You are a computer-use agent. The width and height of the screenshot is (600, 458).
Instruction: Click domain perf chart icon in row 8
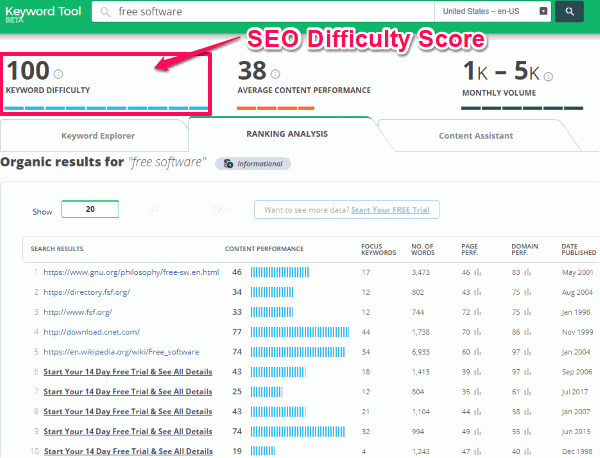click(x=528, y=412)
